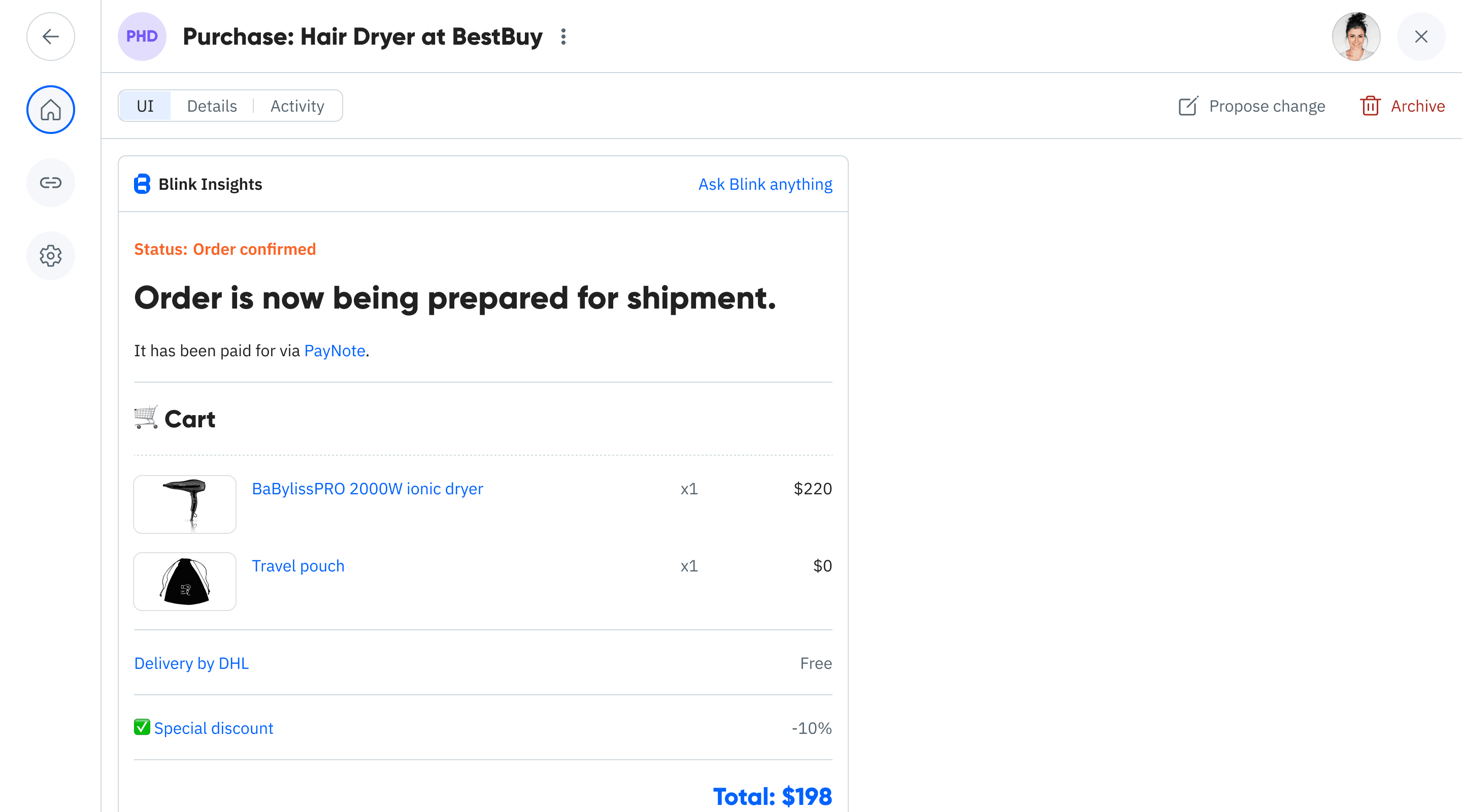Click the link chain sidebar icon
Screen dimensions: 1462x812
(x=51, y=183)
